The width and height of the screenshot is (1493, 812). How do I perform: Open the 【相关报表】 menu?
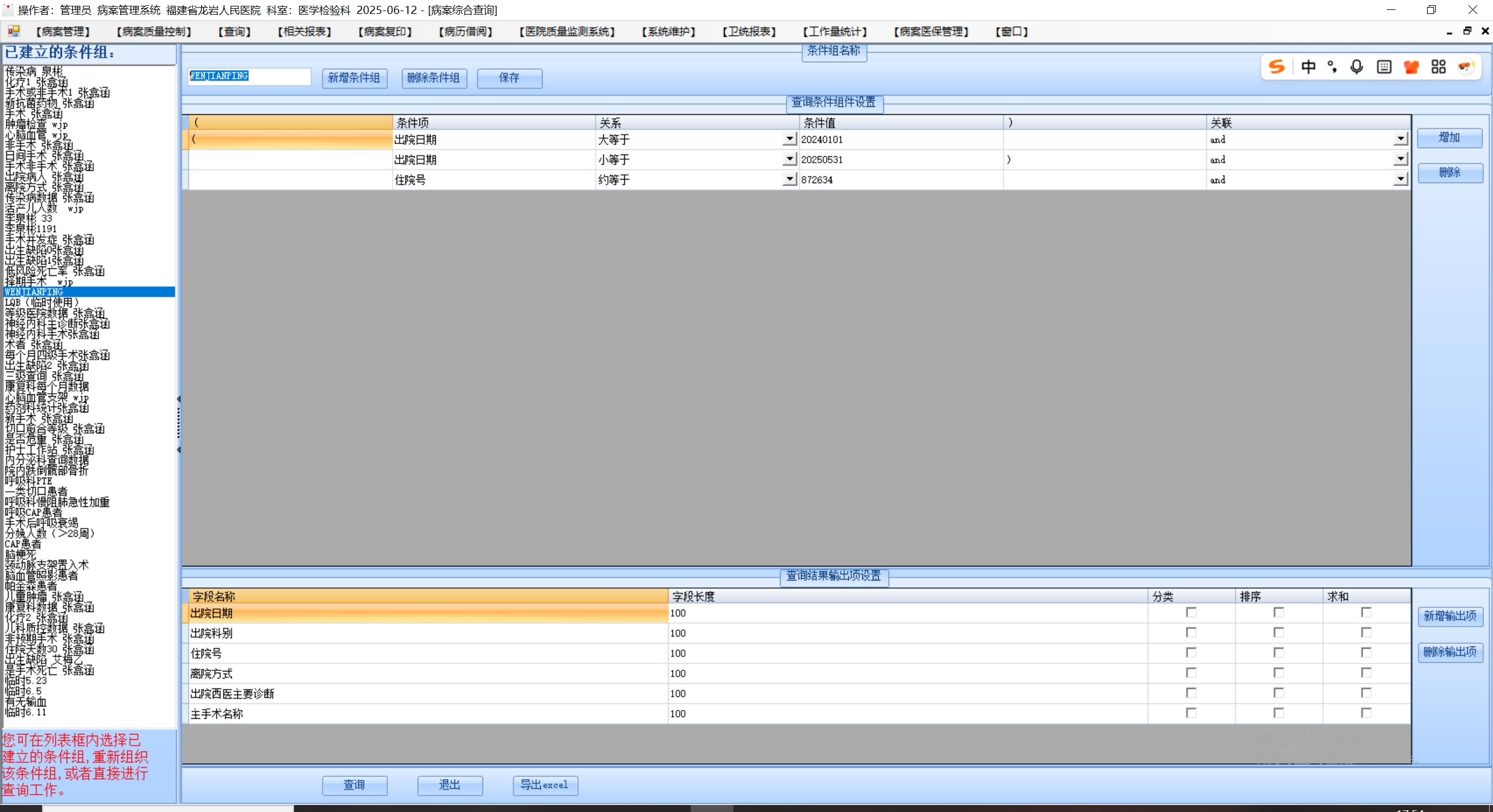[x=305, y=32]
